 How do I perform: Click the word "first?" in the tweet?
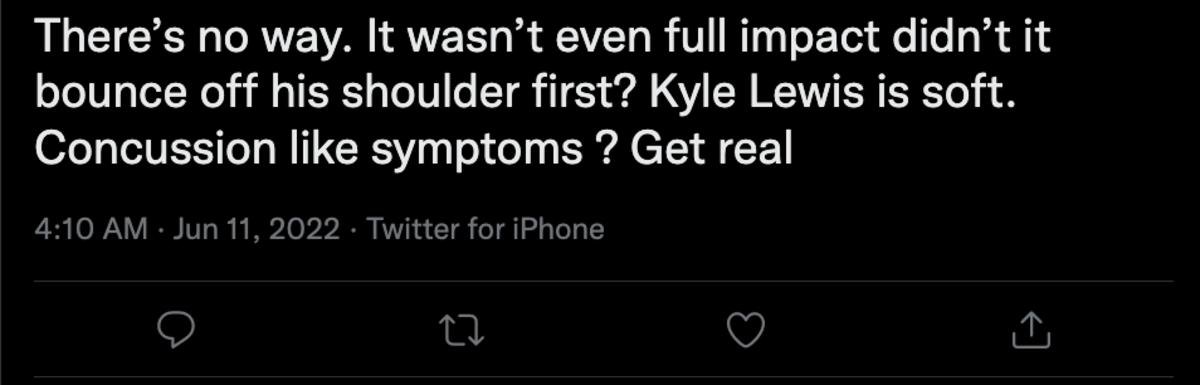tap(594, 94)
